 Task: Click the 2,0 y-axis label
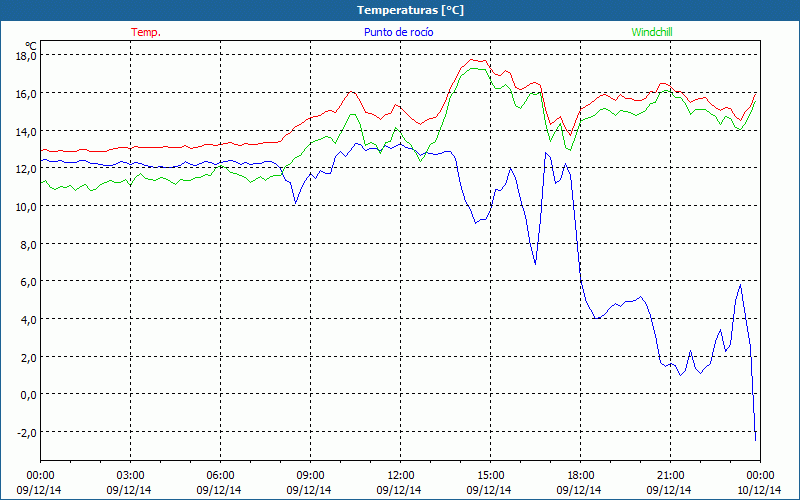pyautogui.click(x=28, y=357)
